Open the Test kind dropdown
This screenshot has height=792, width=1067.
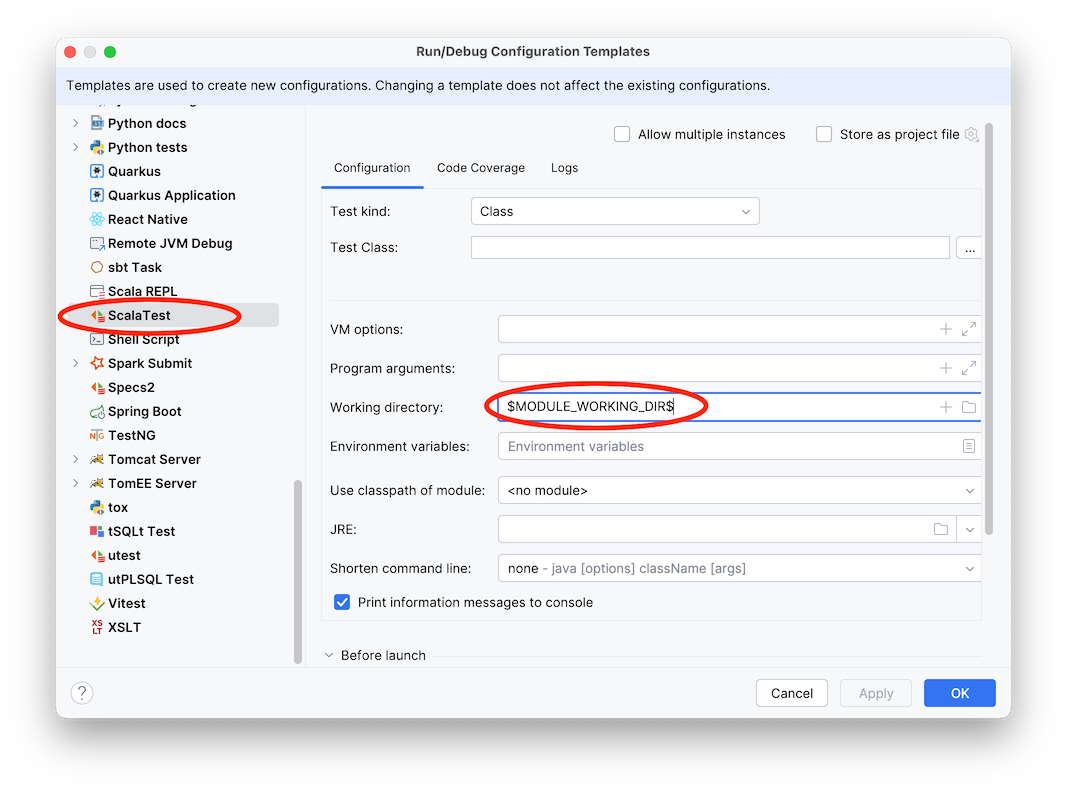pyautogui.click(x=614, y=211)
